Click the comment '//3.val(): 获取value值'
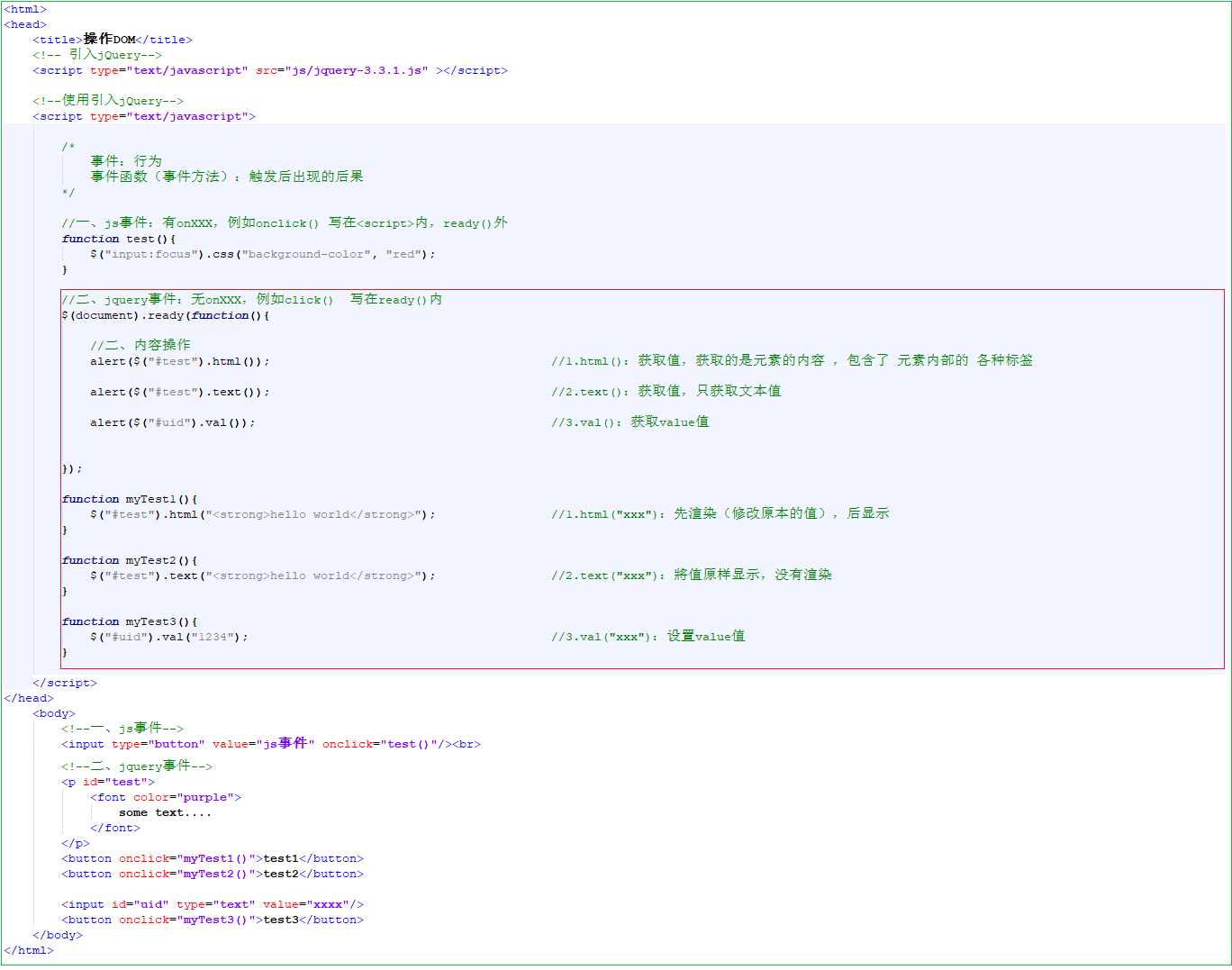 [630, 422]
